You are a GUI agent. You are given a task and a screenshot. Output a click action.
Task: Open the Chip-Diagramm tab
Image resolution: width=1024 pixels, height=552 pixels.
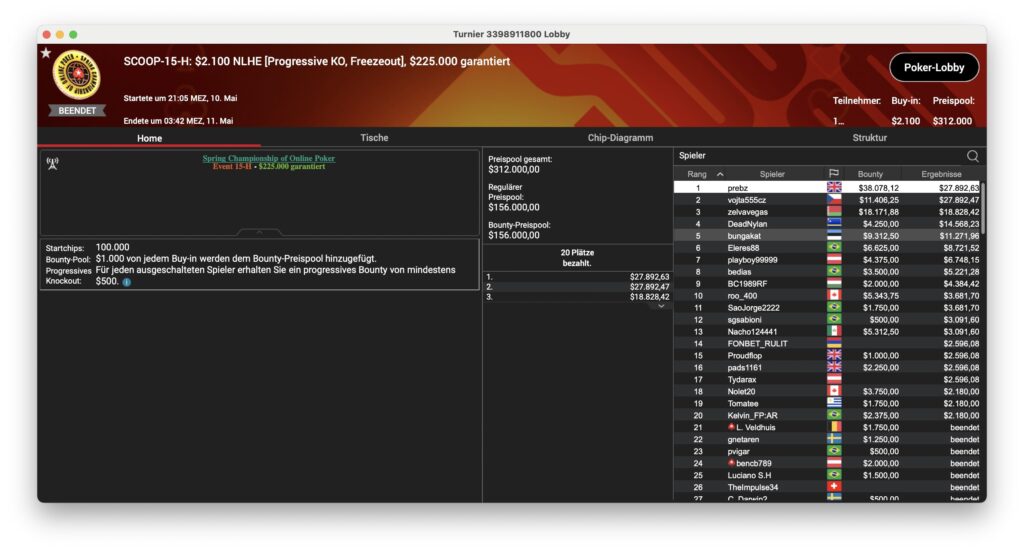click(x=620, y=138)
